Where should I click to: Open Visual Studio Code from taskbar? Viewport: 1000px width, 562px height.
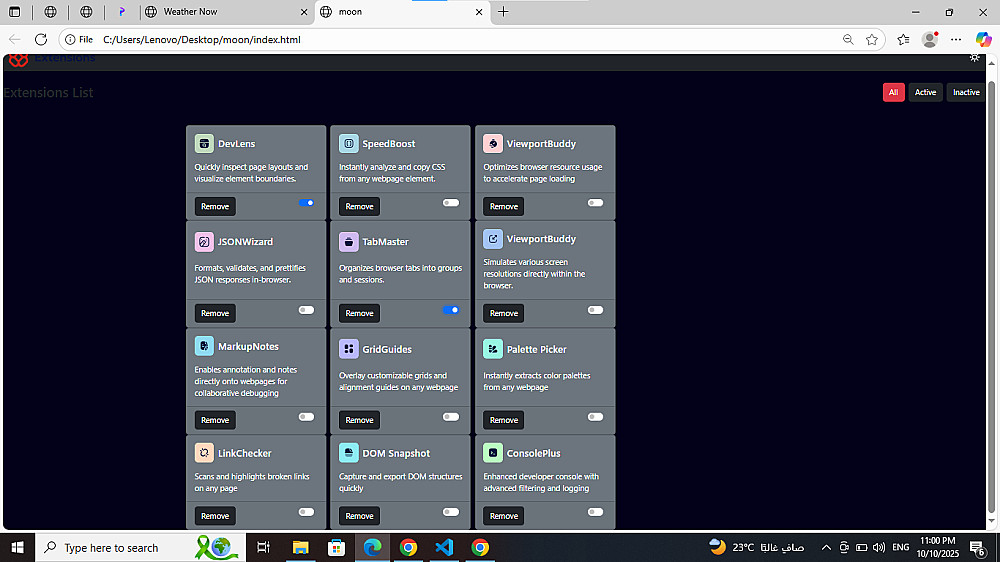click(445, 547)
